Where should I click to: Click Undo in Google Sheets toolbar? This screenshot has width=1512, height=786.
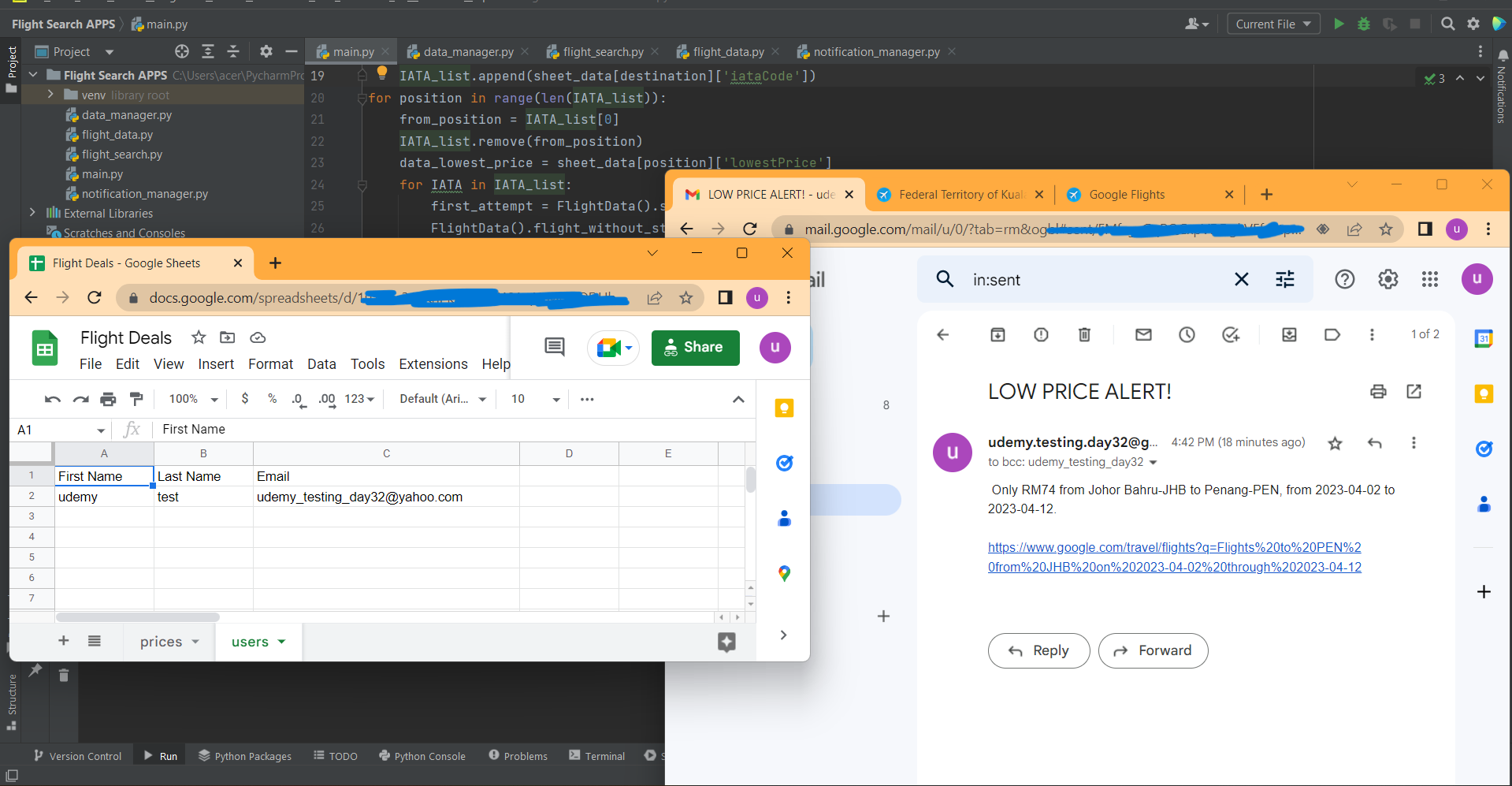(53, 399)
